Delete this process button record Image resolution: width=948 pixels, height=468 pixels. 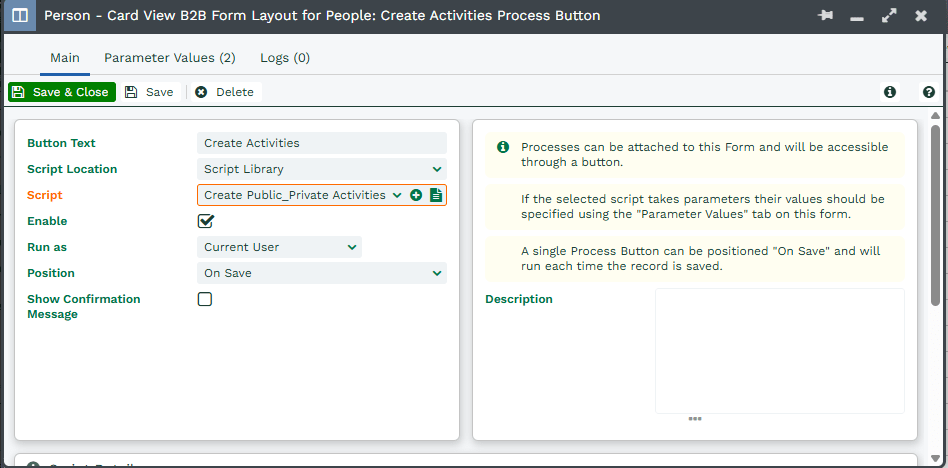(226, 92)
